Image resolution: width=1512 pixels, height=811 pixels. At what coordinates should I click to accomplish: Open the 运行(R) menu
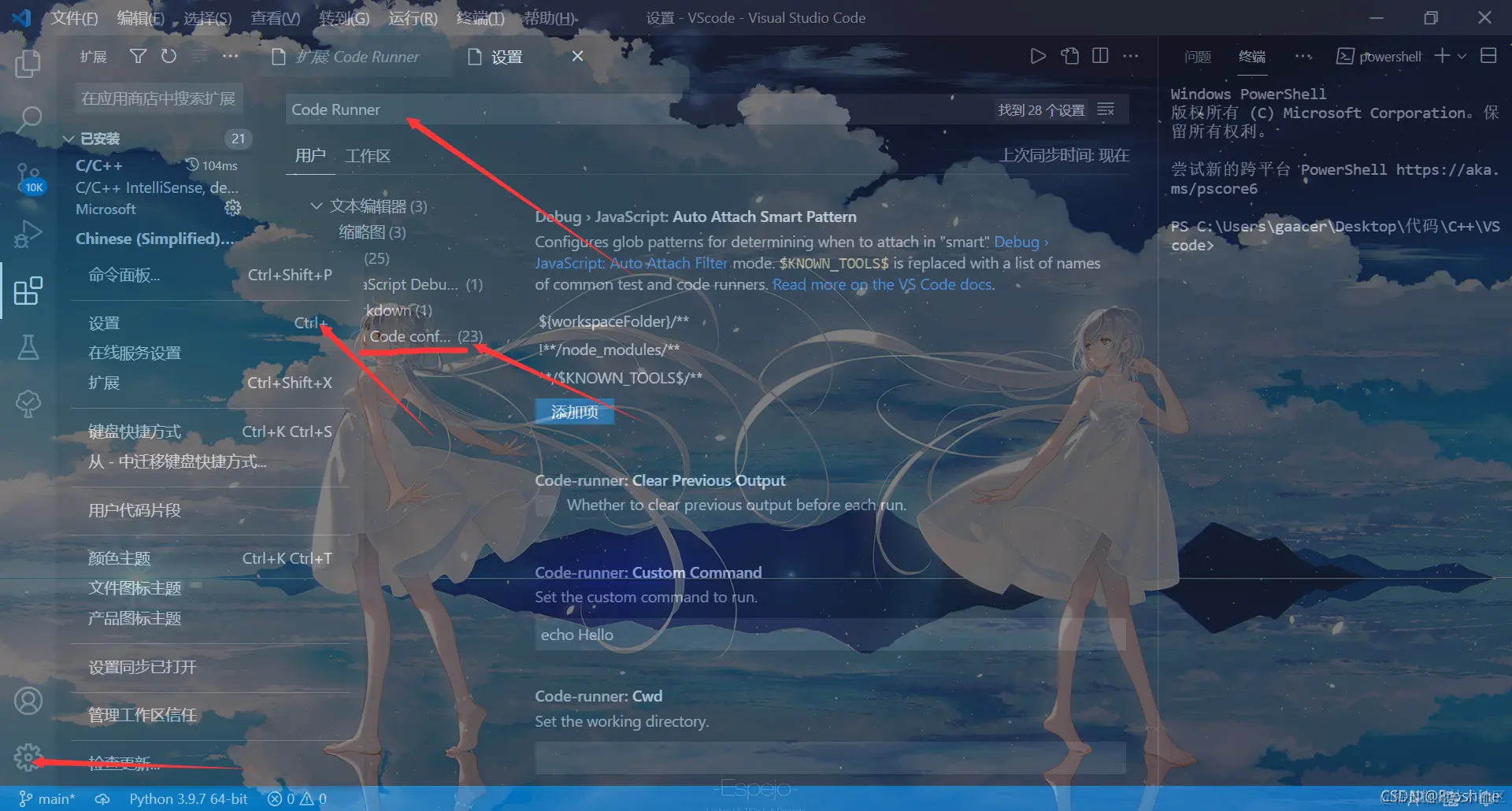[413, 17]
